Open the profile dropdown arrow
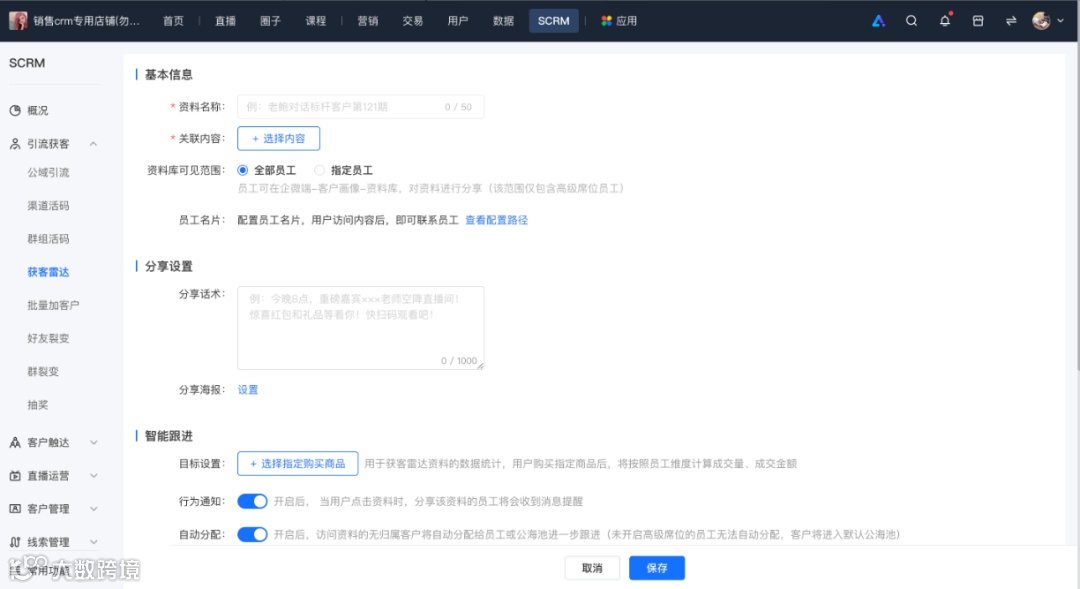Screen dimensions: 1080x589 (x=1060, y=21)
